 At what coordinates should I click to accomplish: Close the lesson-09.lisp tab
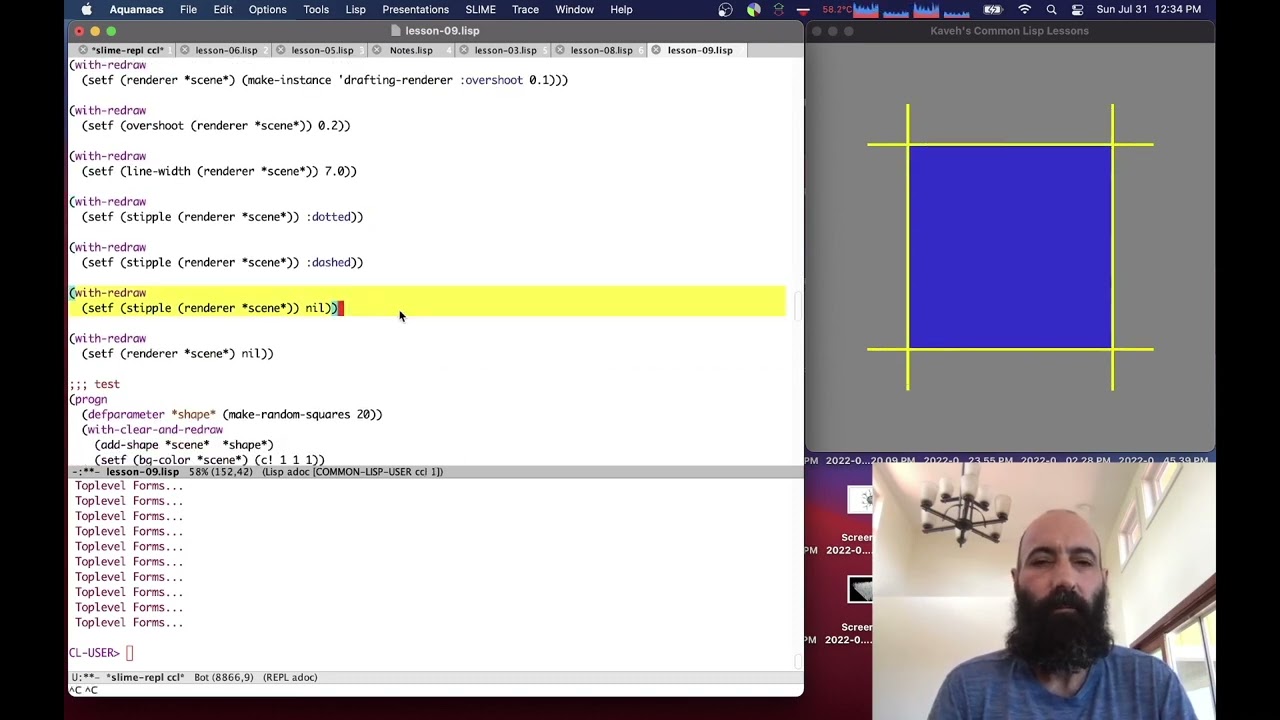click(656, 50)
